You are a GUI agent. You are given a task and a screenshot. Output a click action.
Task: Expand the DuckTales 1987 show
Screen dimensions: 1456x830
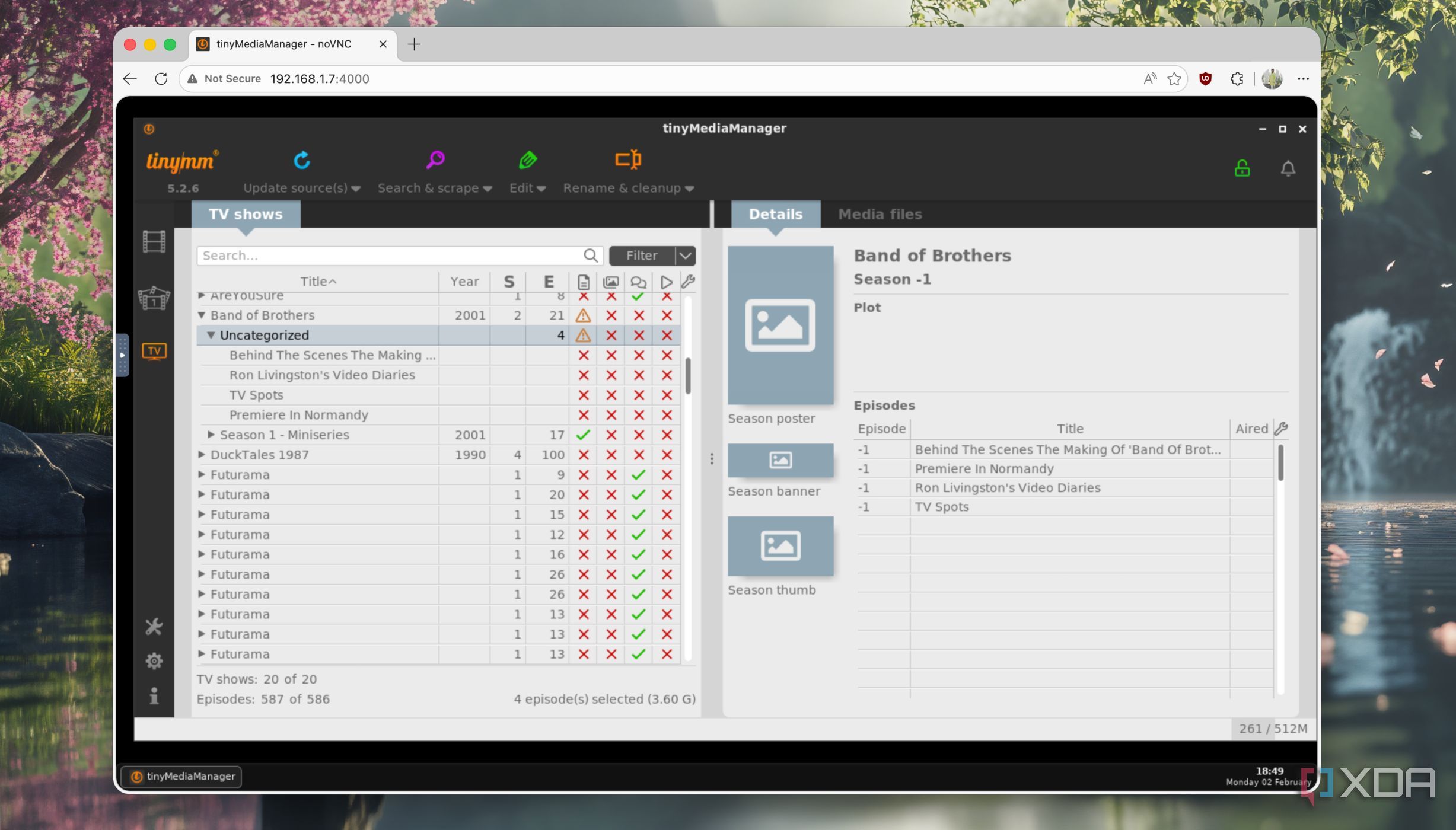click(202, 455)
